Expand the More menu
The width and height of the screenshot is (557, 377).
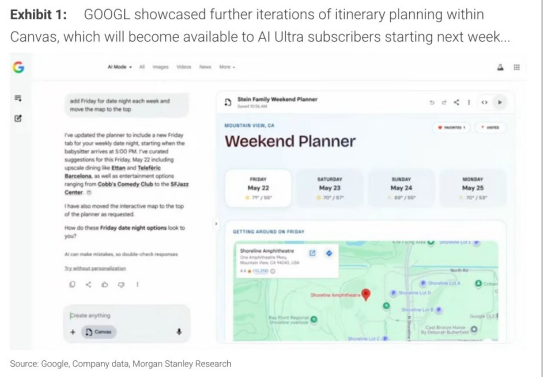[x=227, y=67]
